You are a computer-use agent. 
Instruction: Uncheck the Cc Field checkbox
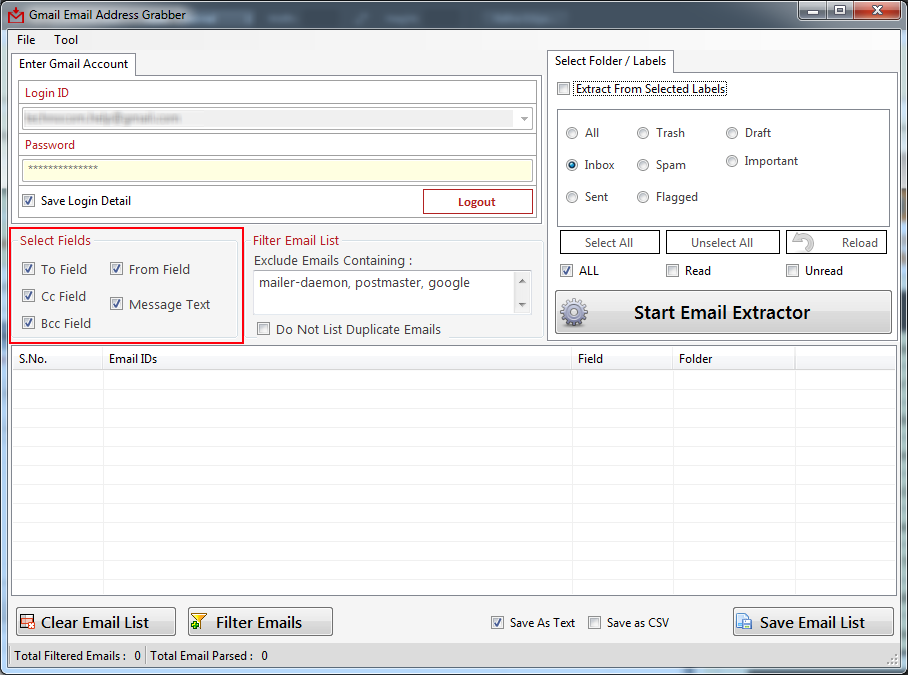tap(28, 296)
